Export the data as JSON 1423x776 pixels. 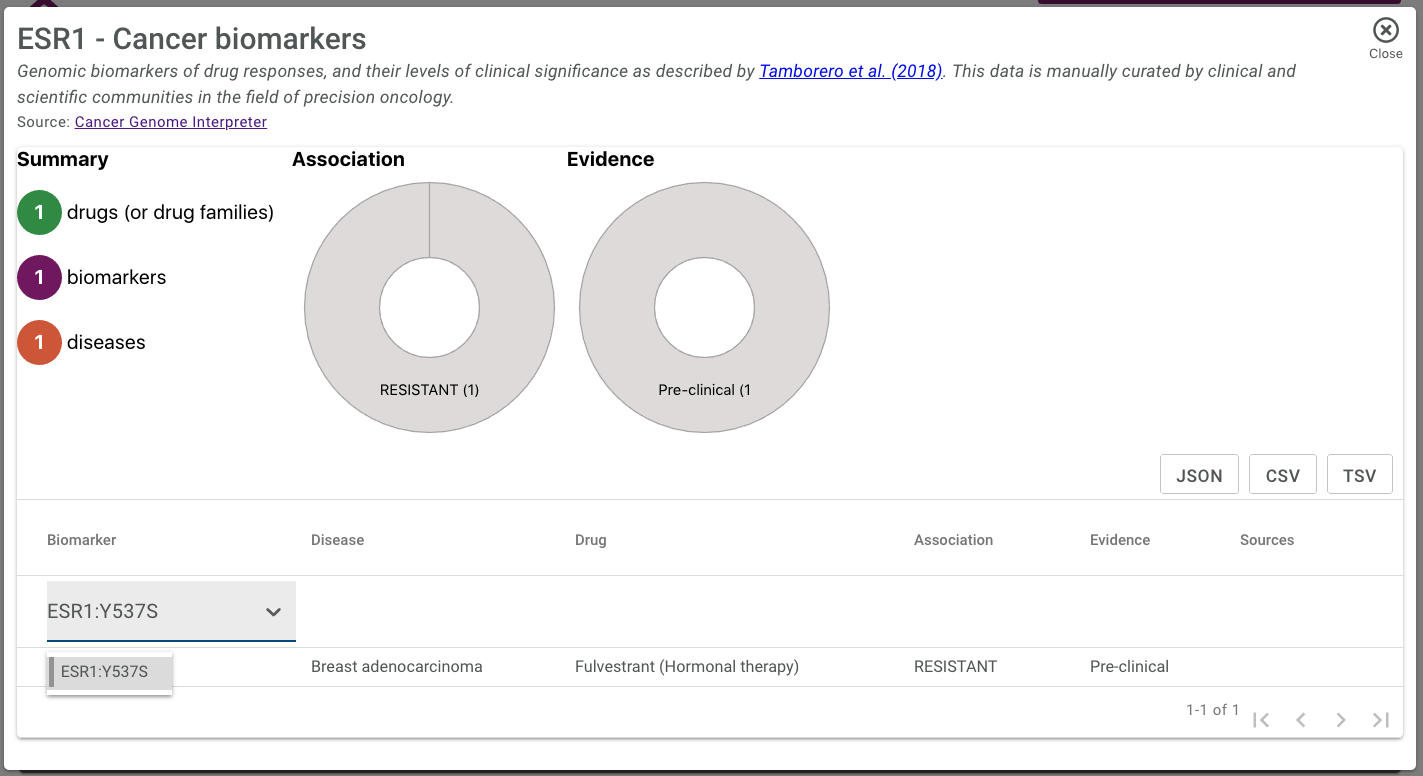tap(1199, 474)
